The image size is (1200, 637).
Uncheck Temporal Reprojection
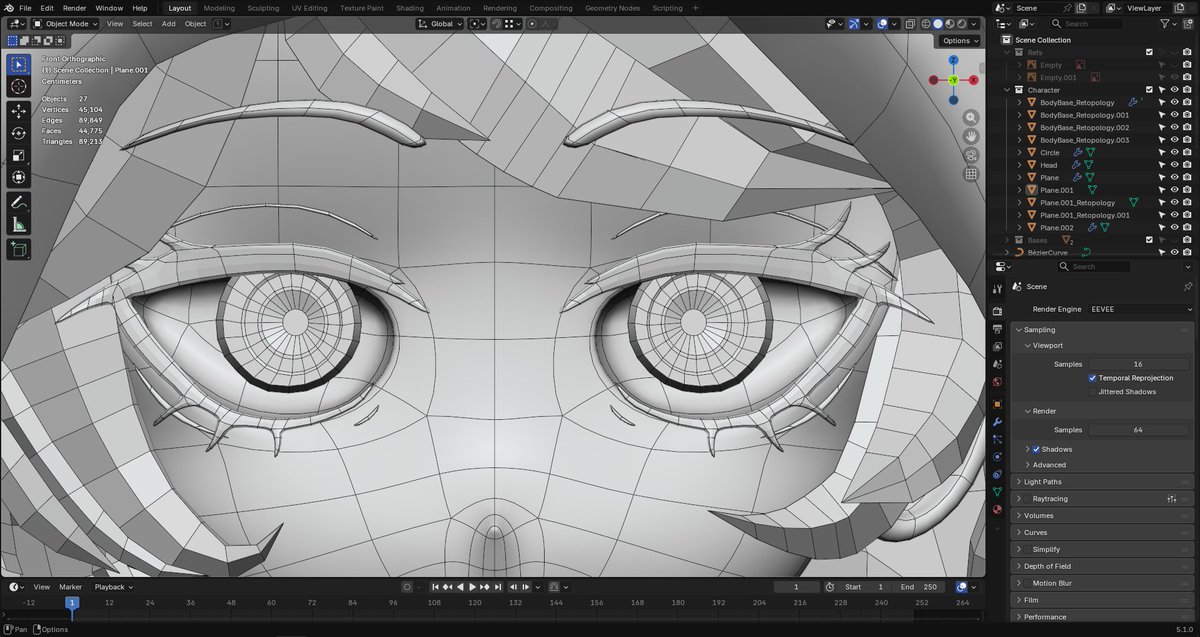pyautogui.click(x=1092, y=378)
